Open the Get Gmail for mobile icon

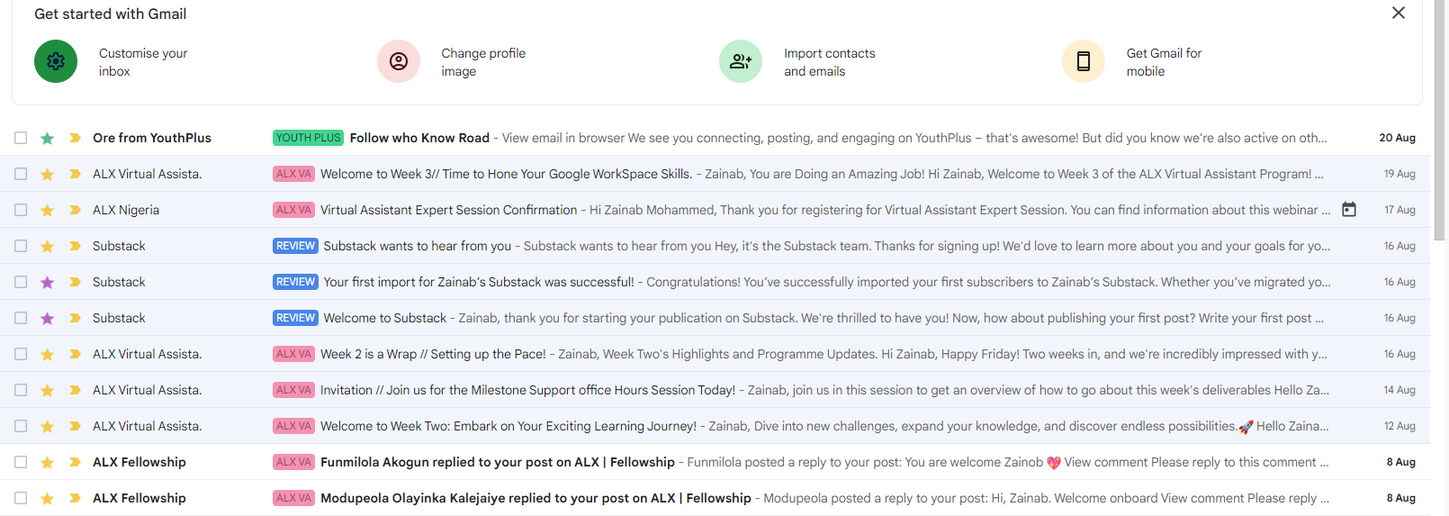(1083, 62)
